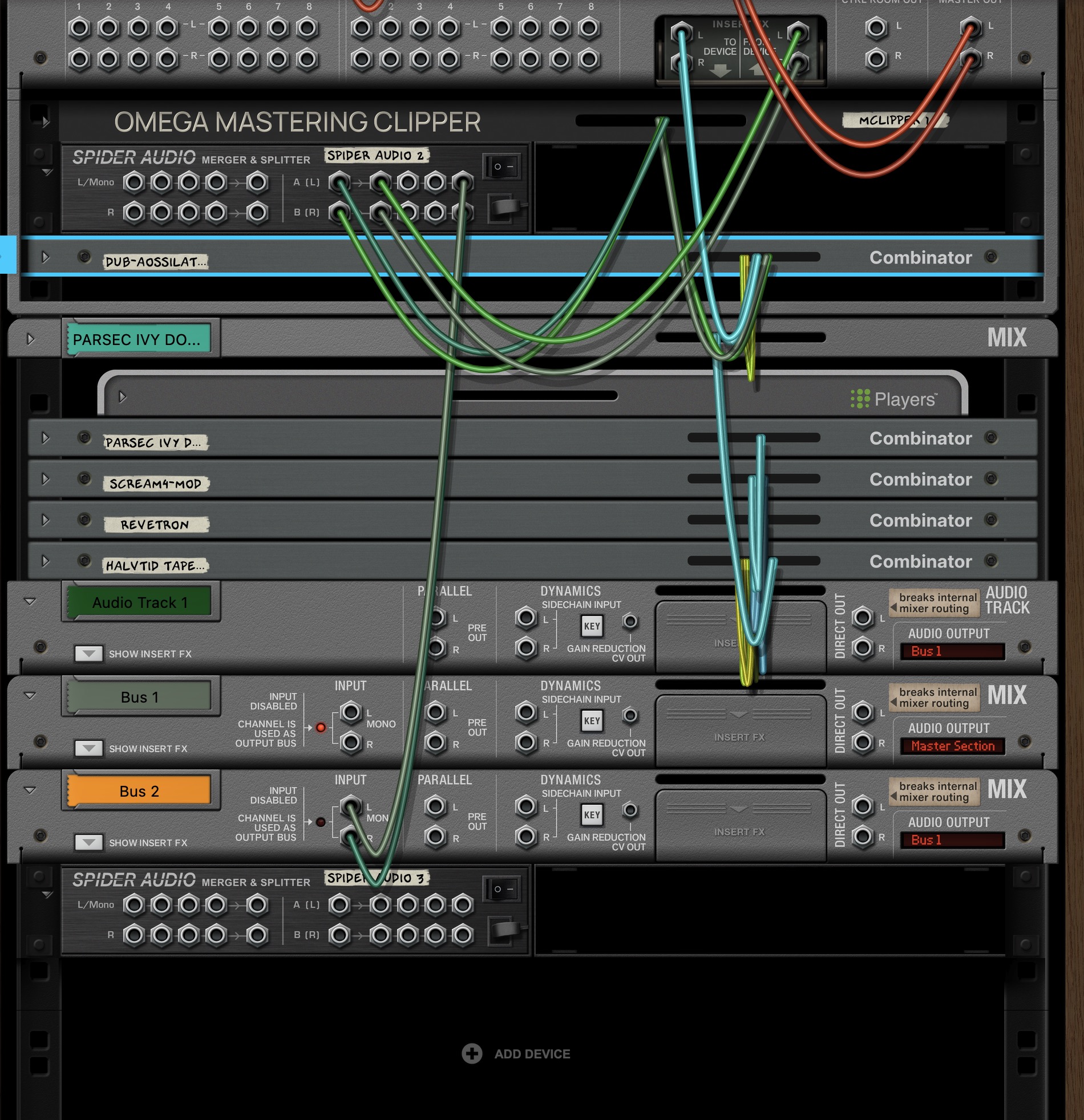Click the PARSEC IVY DO teal name label
The height and width of the screenshot is (1120, 1084).
pyautogui.click(x=139, y=339)
